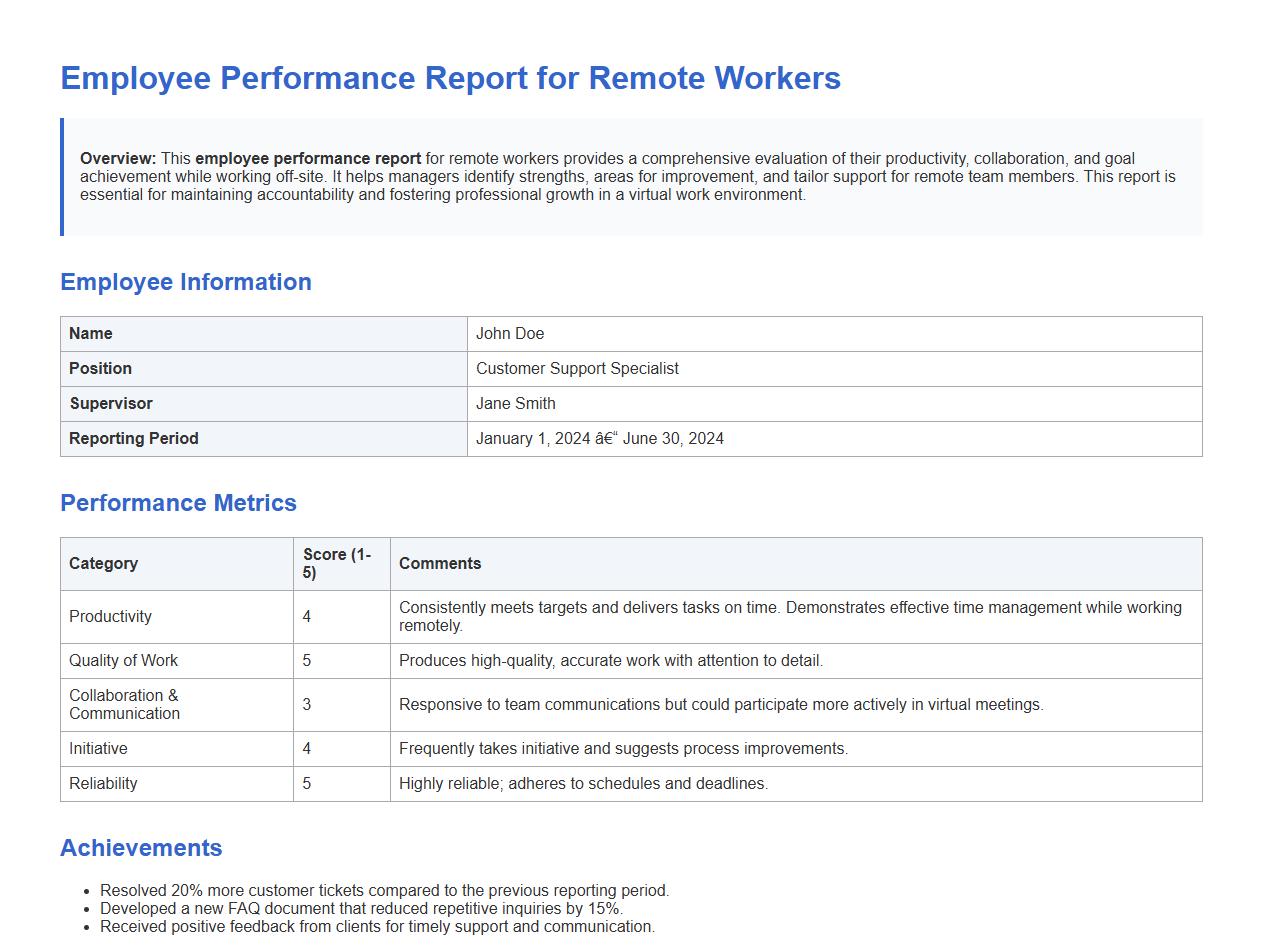Click the Performance Metrics heading

178,503
